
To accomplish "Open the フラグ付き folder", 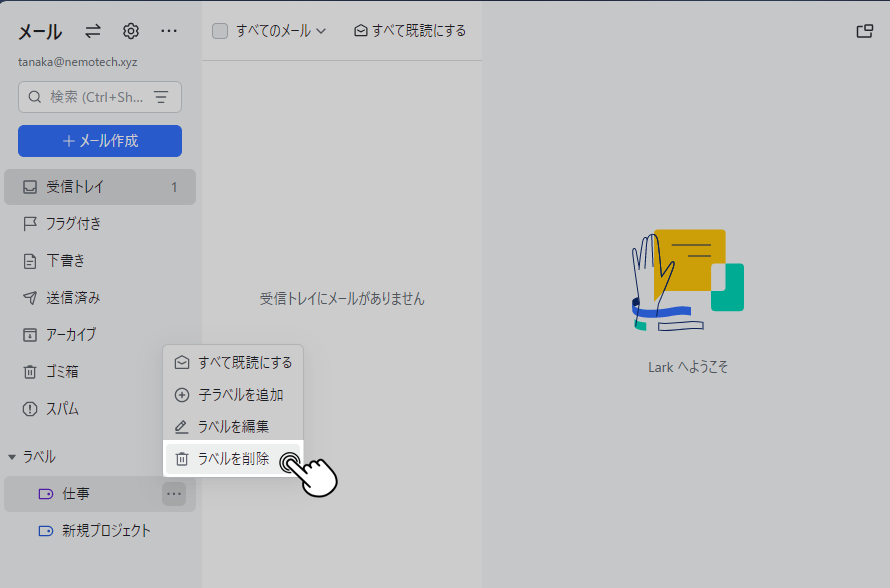I will (x=73, y=224).
